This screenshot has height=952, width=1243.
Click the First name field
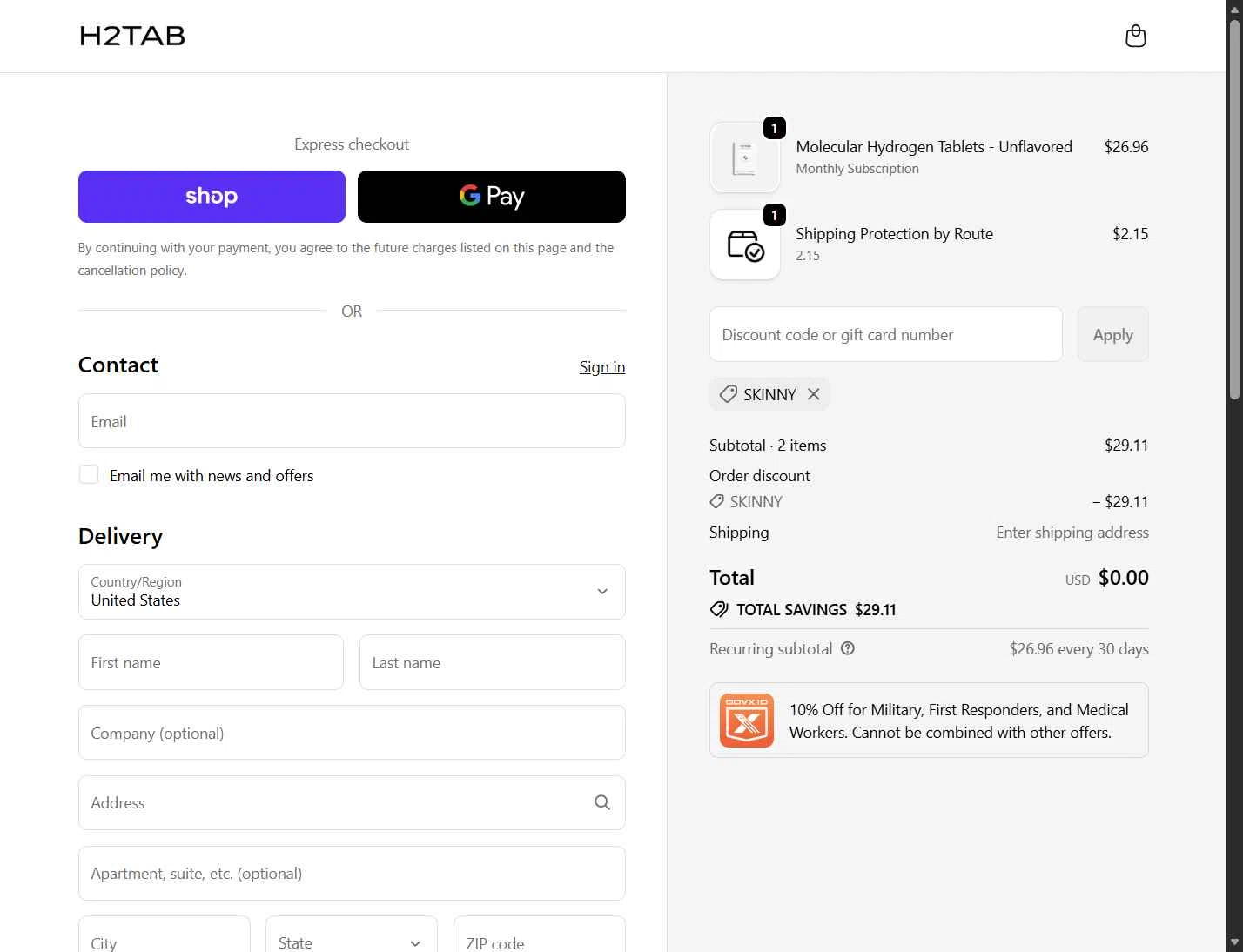[212, 662]
